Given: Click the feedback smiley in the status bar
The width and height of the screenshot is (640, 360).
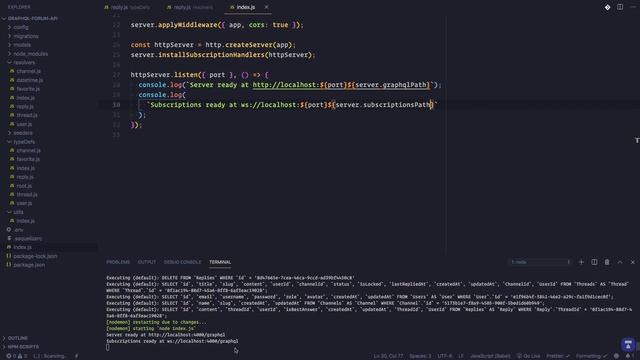Looking at the screenshot, I should point(616,356).
